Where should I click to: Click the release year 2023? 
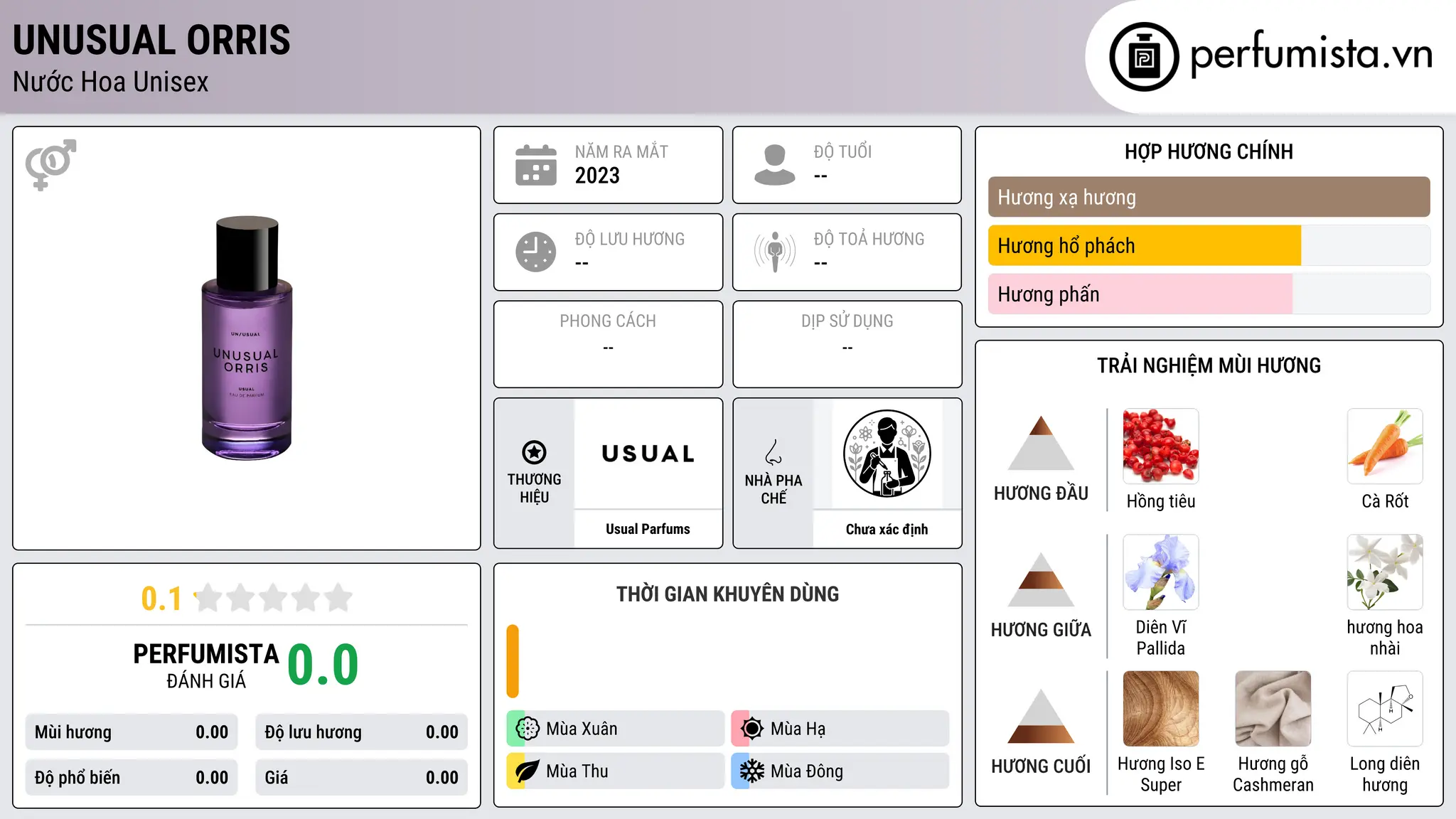pos(597,176)
